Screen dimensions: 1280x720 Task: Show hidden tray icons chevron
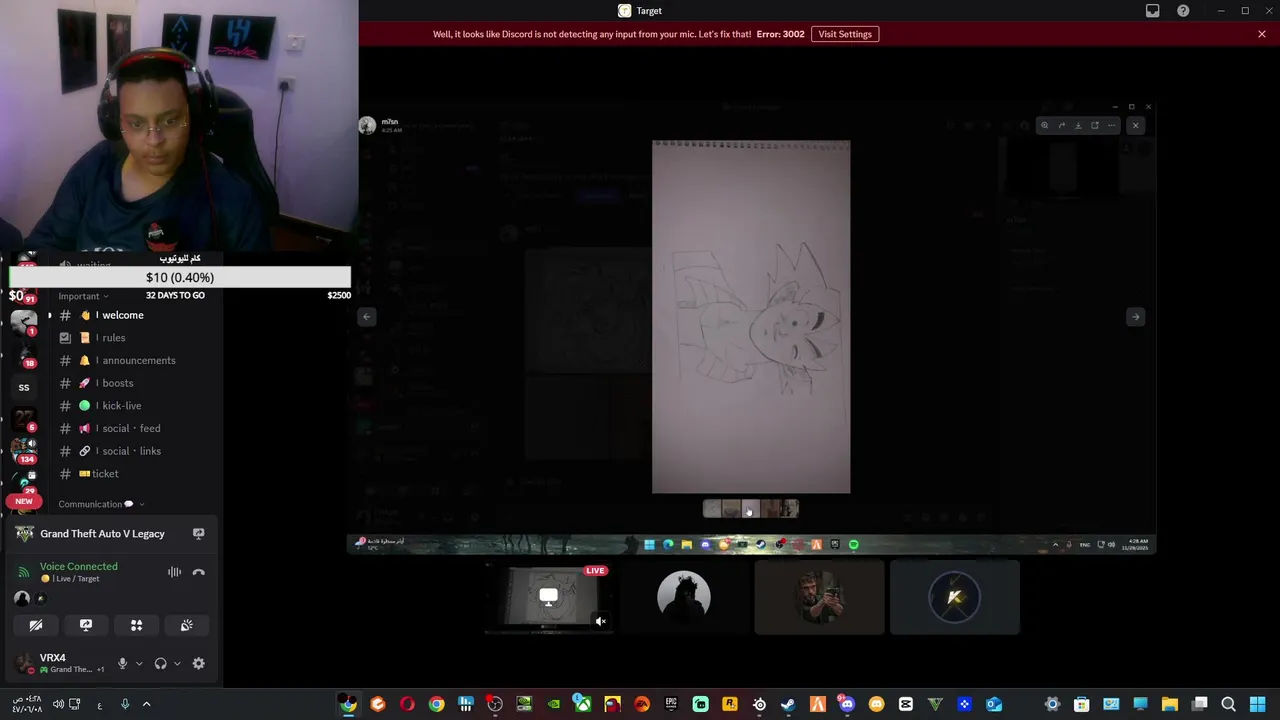(146, 704)
